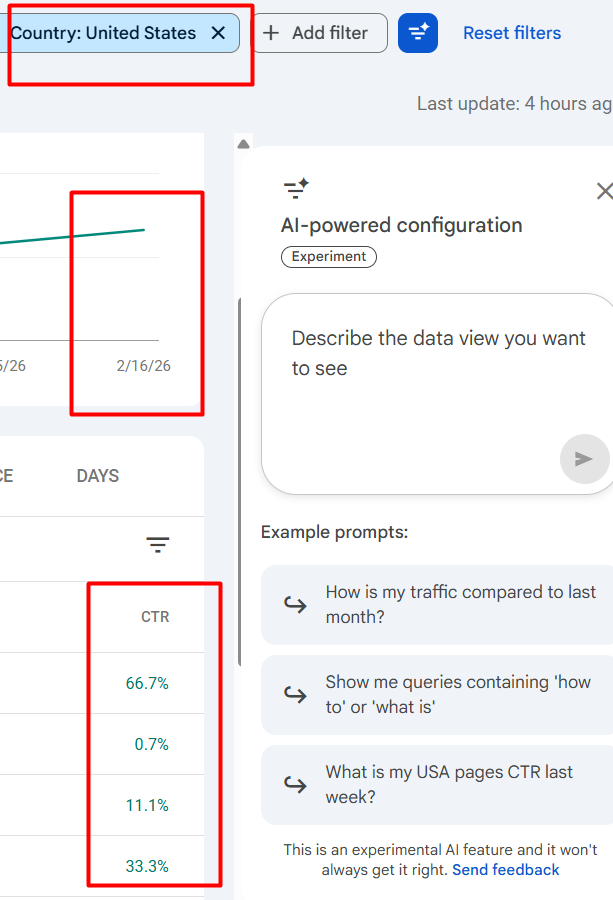Toggle the blue AI filter configuration icon
Screen dimensions: 613x900
coord(418,33)
